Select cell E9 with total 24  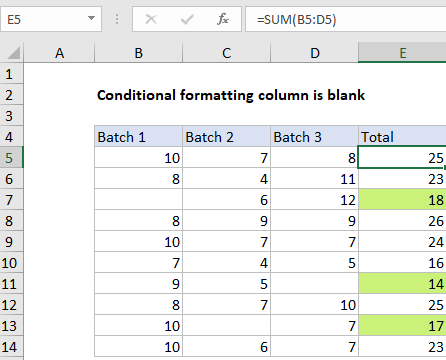point(402,242)
